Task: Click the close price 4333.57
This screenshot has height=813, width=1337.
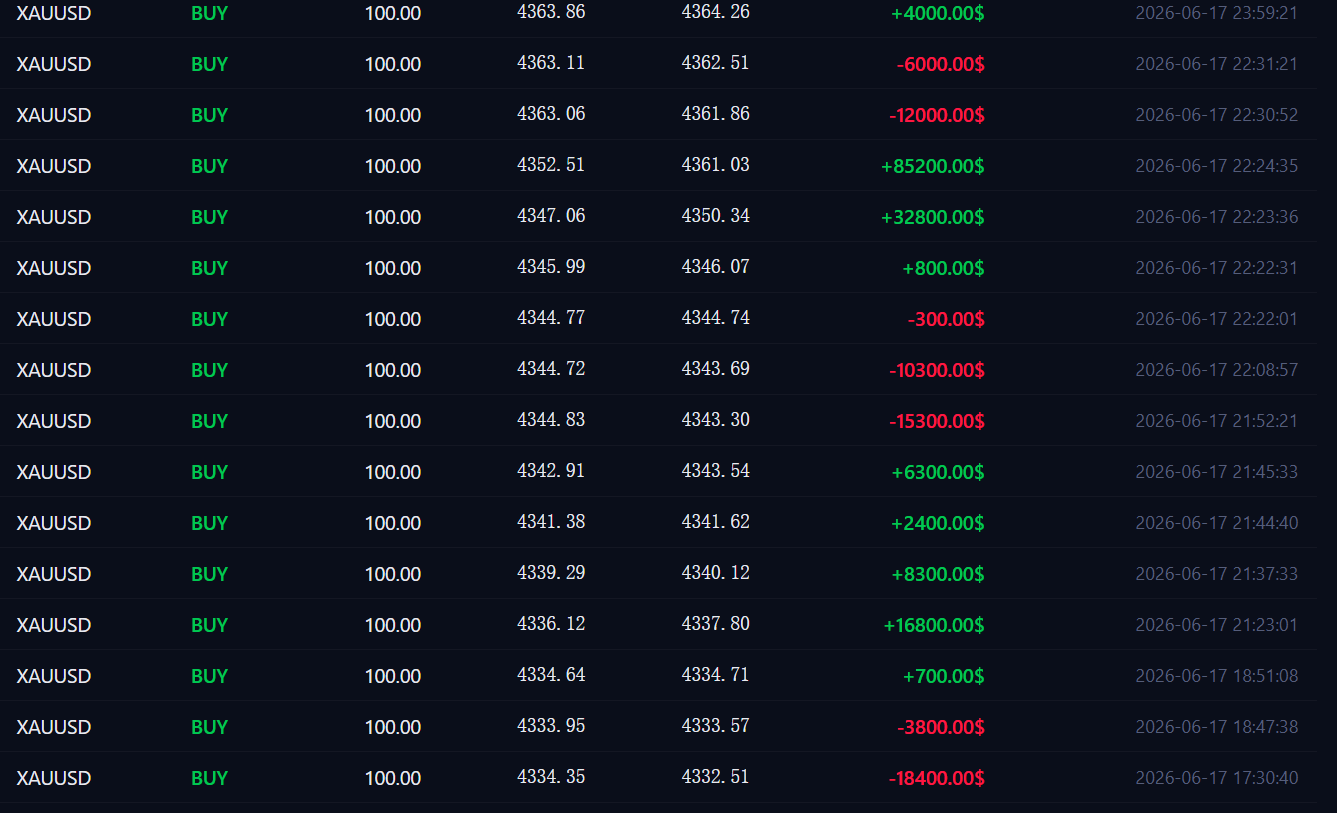Action: [715, 726]
